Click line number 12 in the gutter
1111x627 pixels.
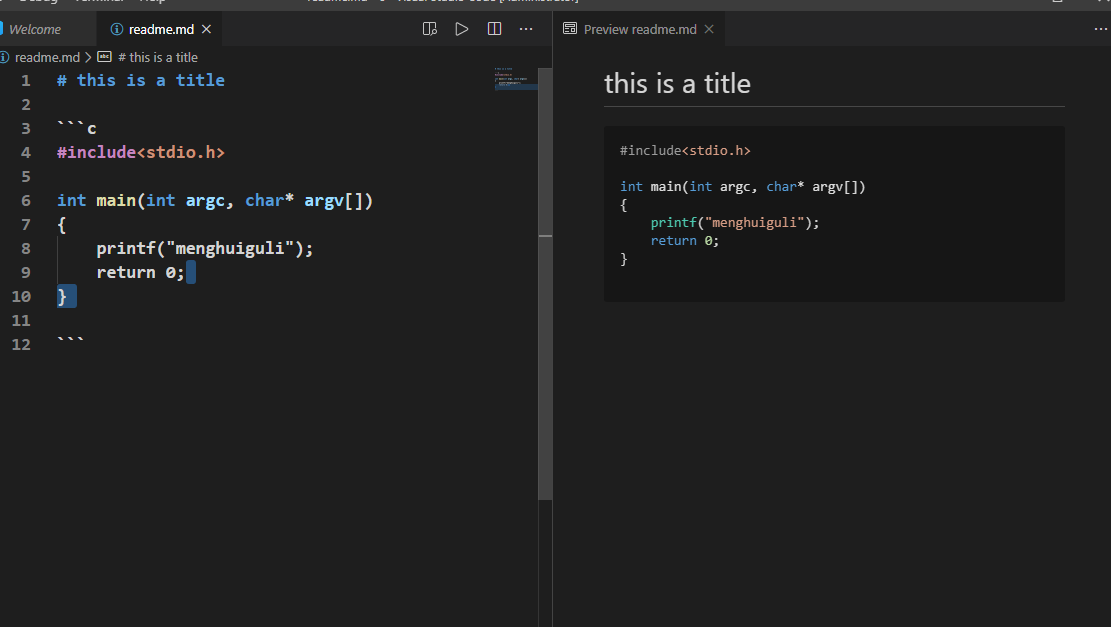(x=21, y=344)
